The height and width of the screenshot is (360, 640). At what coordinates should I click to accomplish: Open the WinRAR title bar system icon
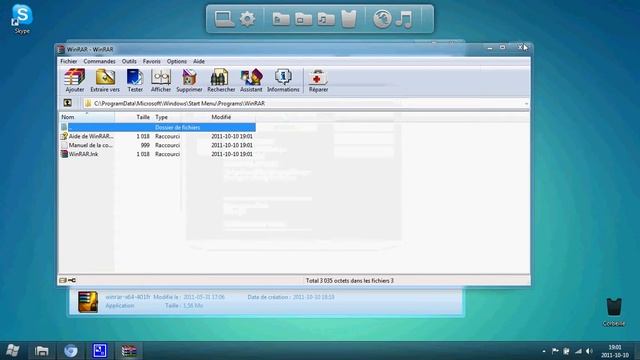pos(61,49)
